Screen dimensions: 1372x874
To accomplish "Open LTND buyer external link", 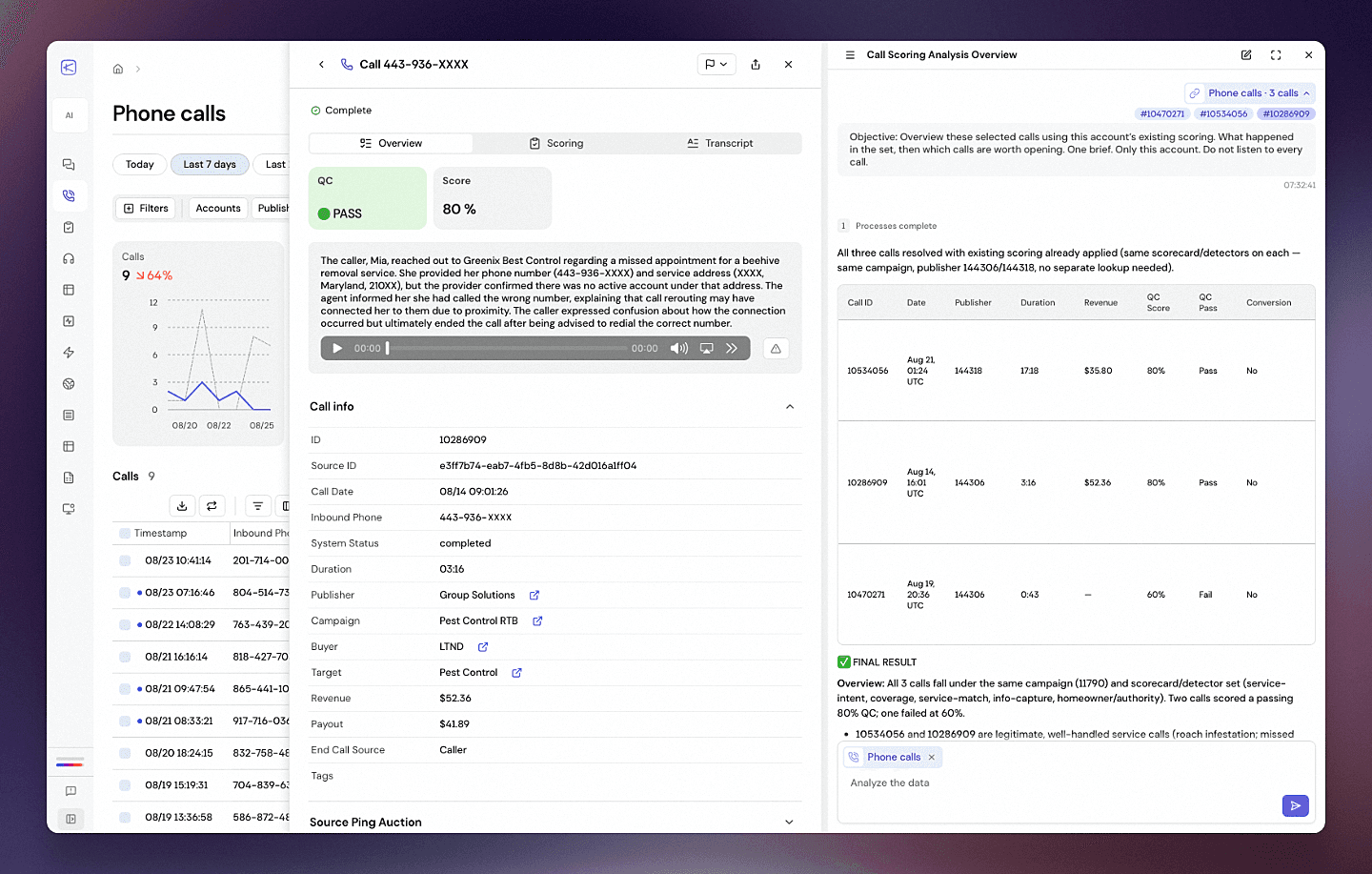I will [x=483, y=647].
